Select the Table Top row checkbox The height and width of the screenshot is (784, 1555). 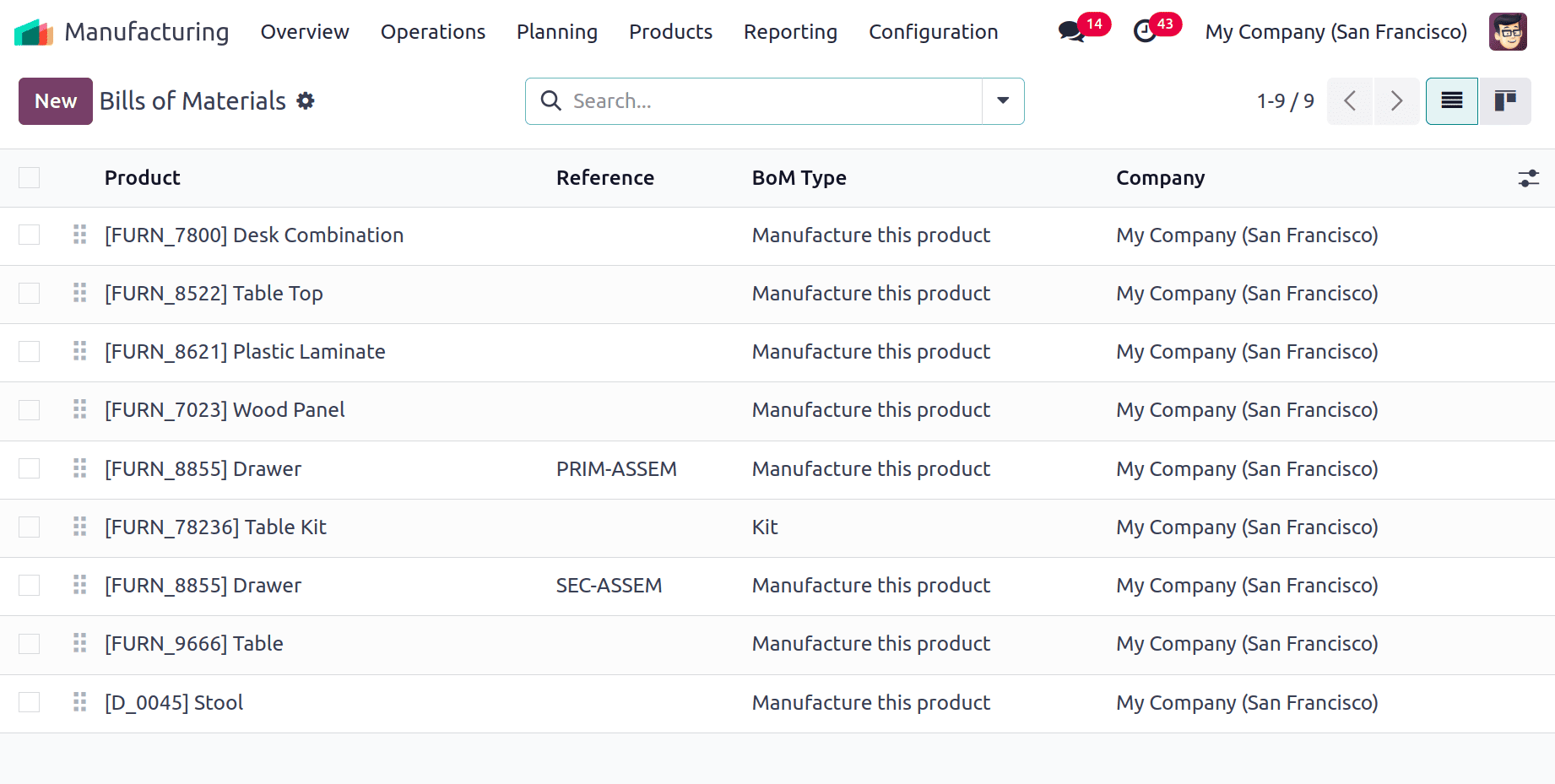point(30,293)
